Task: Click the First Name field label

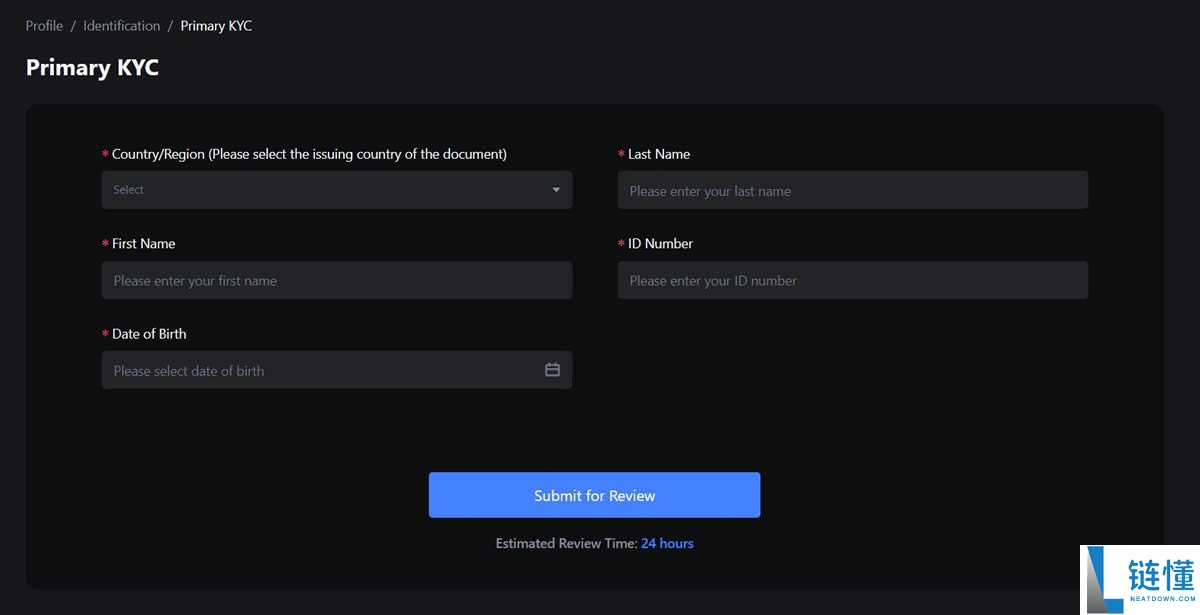Action: [143, 244]
